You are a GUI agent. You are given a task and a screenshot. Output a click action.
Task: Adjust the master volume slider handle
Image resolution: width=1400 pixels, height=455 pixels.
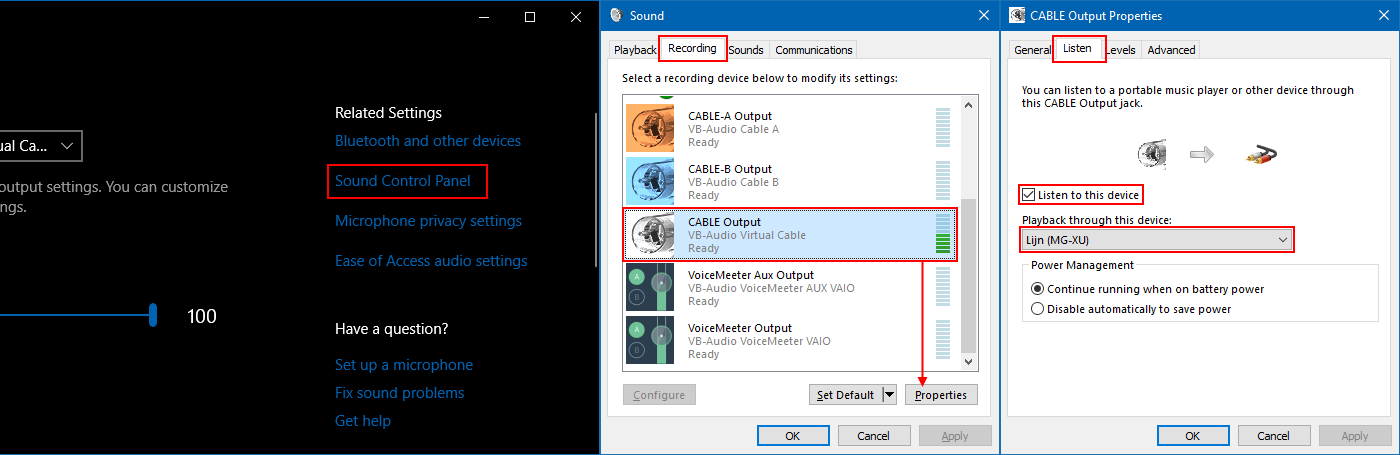click(153, 316)
